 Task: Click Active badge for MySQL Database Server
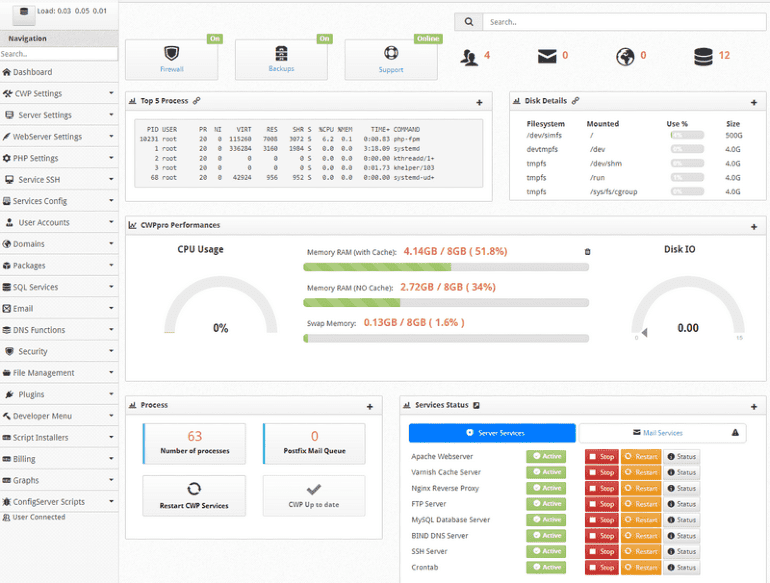(x=546, y=520)
